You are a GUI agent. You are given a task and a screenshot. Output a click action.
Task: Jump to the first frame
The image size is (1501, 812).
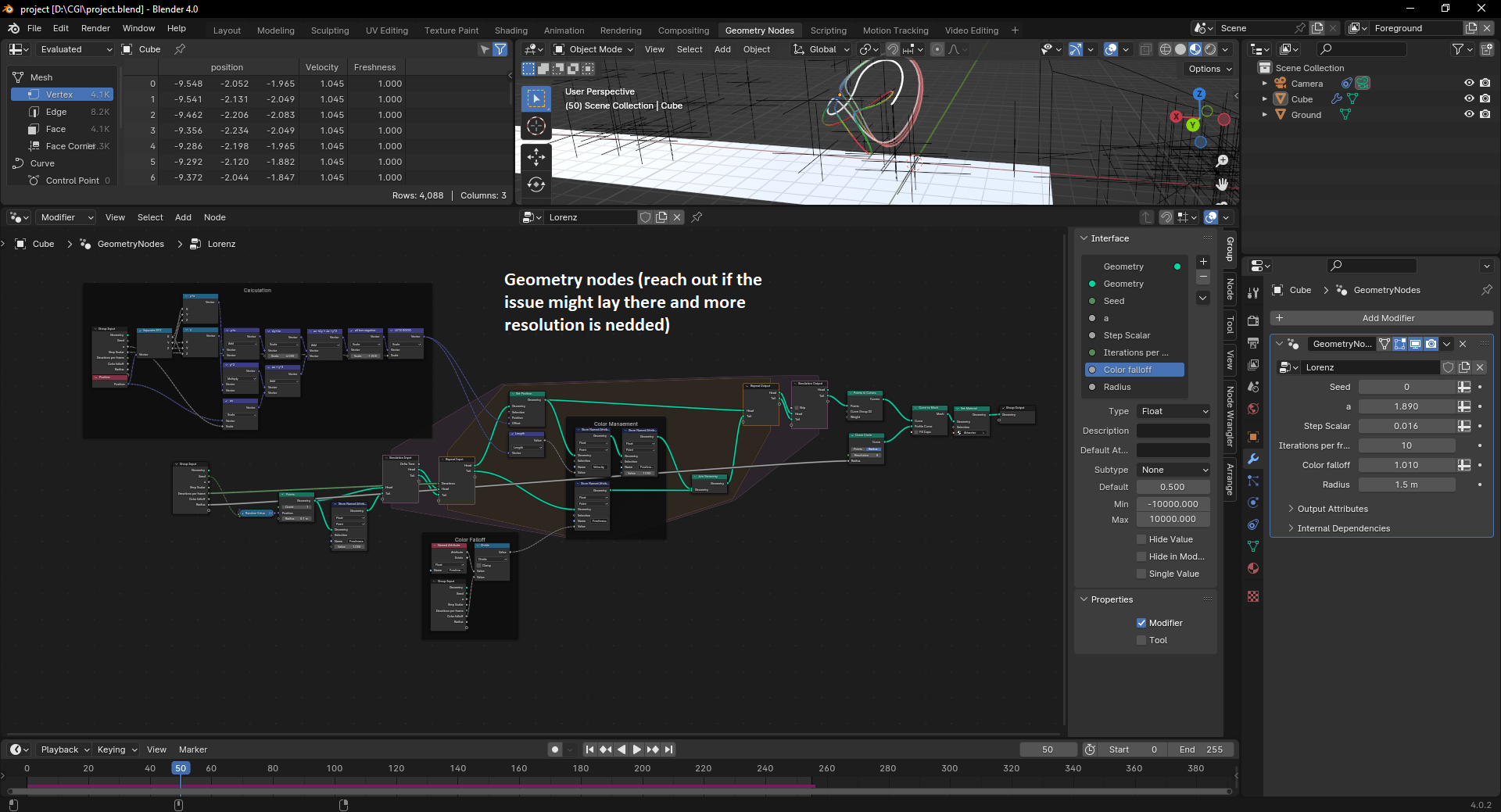coord(590,749)
